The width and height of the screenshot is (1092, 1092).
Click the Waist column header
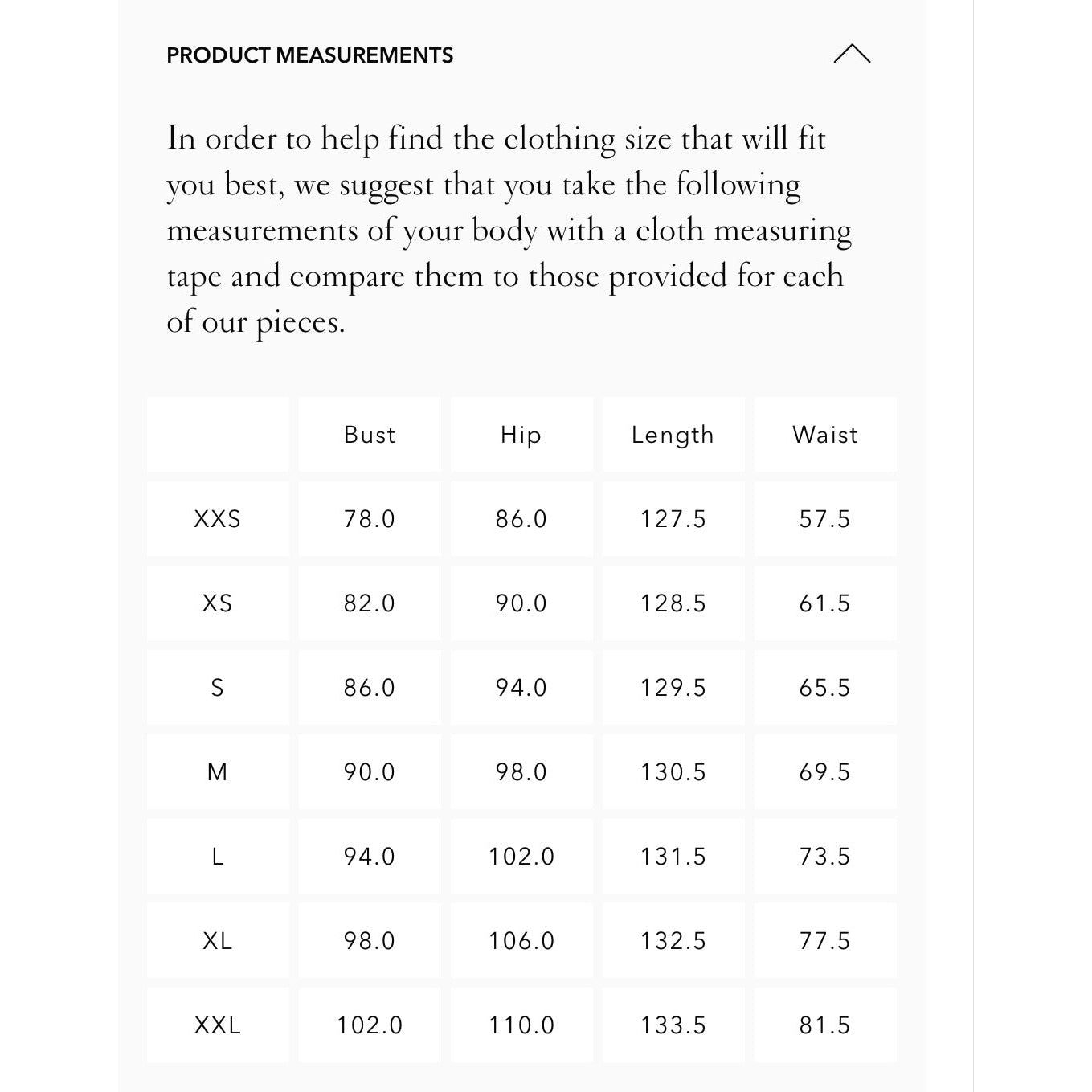824,435
